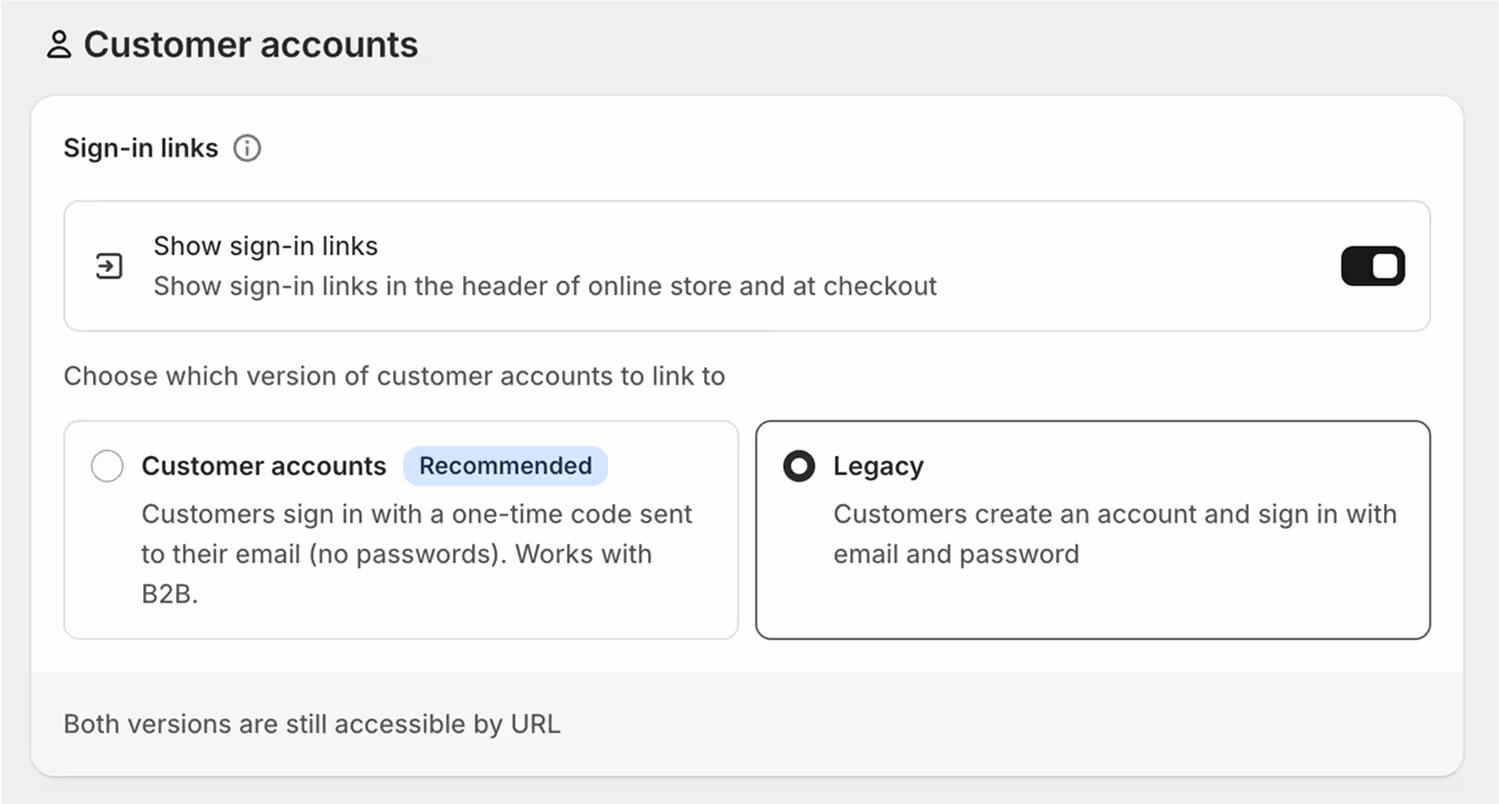
Task: Click the email and password description text
Action: [1115, 534]
